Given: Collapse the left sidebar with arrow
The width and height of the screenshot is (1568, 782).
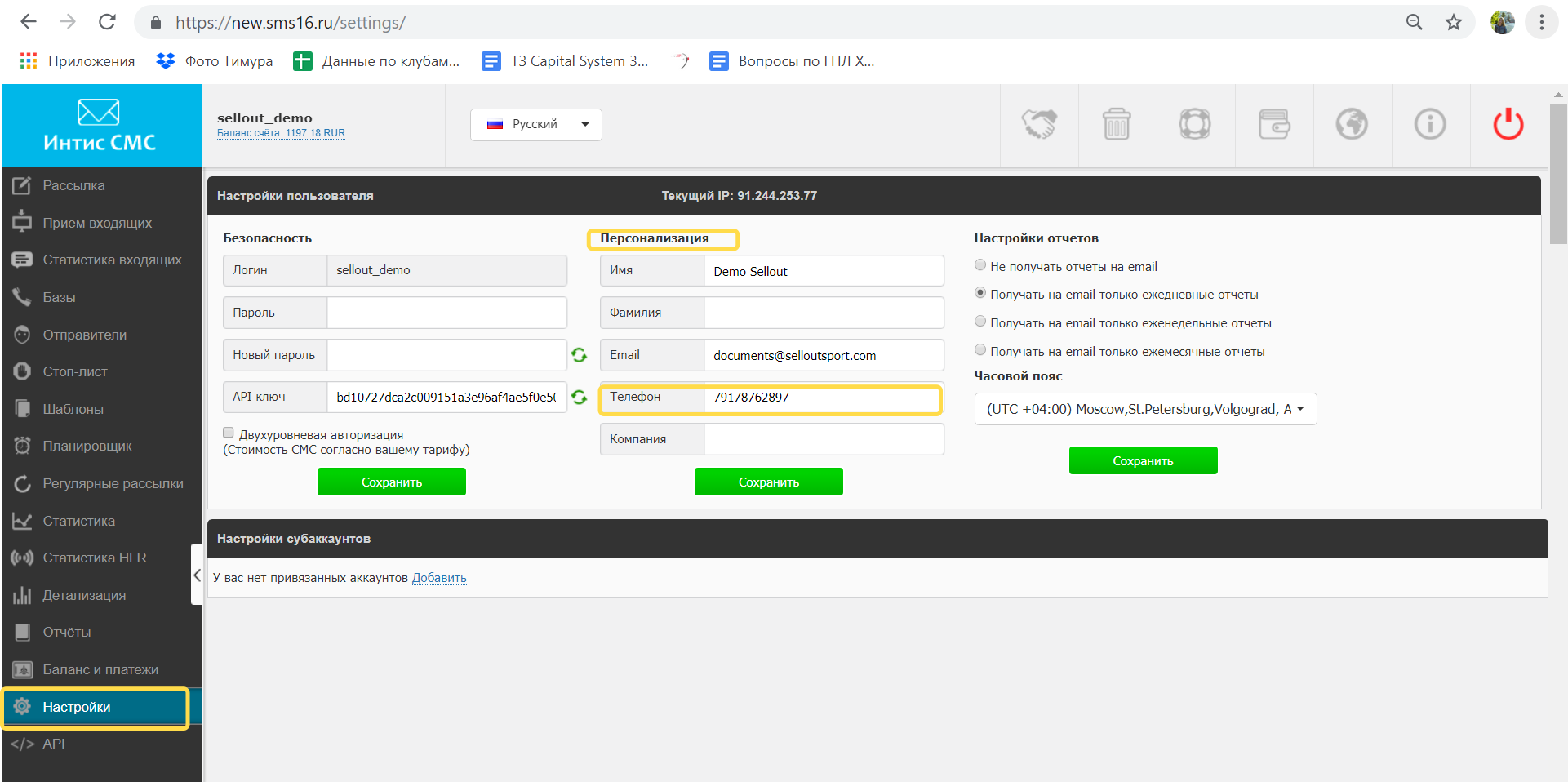Looking at the screenshot, I should pos(197,575).
